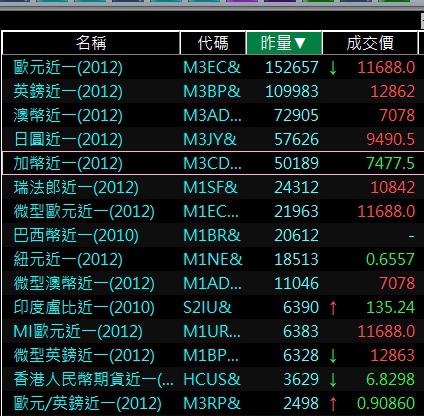
Task: Select the 微型澳幣近一(2012) row name
Action: 84,284
